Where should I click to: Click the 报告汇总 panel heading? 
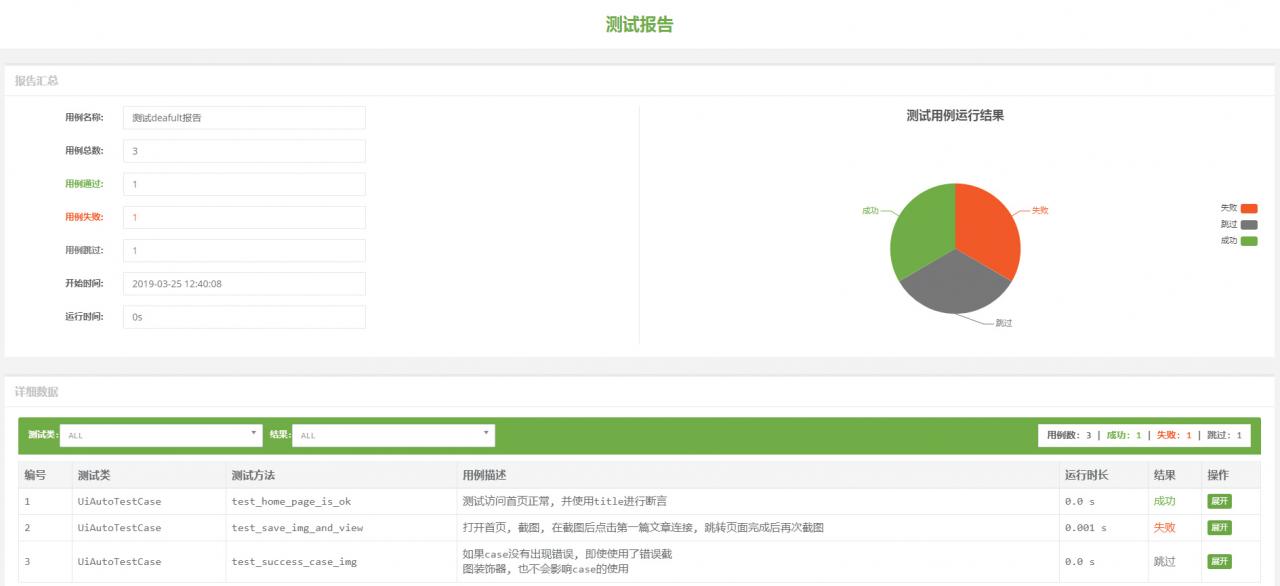coord(36,80)
